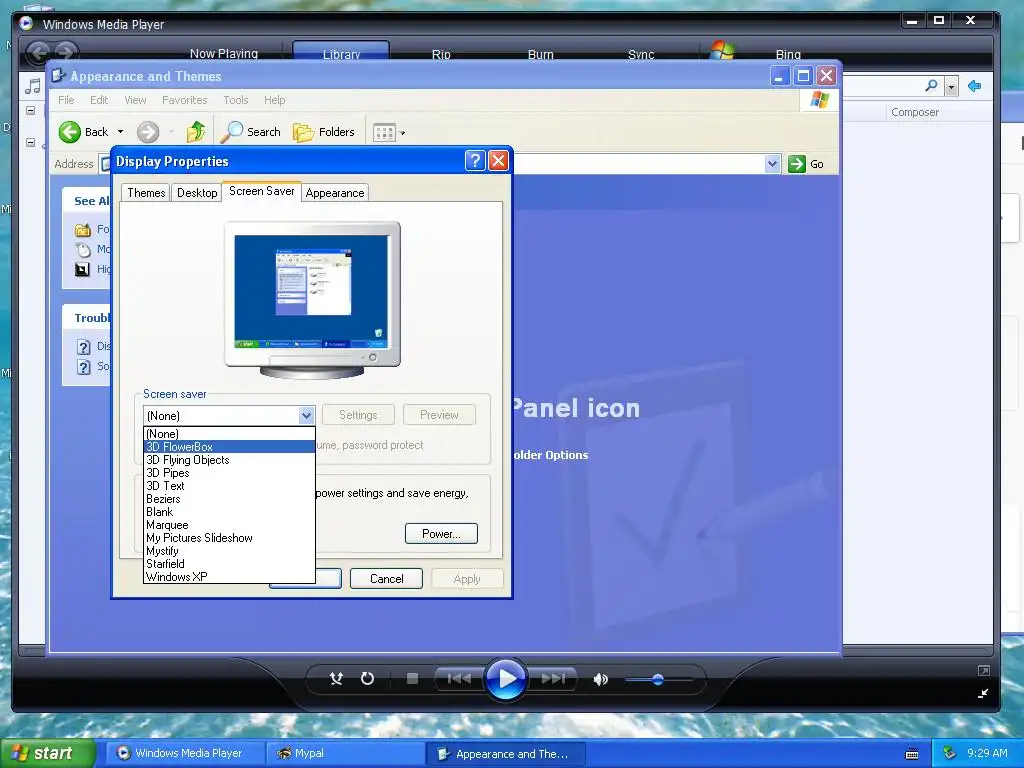This screenshot has width=1024, height=768.
Task: Select Mystify screen saver
Action: coord(229,551)
